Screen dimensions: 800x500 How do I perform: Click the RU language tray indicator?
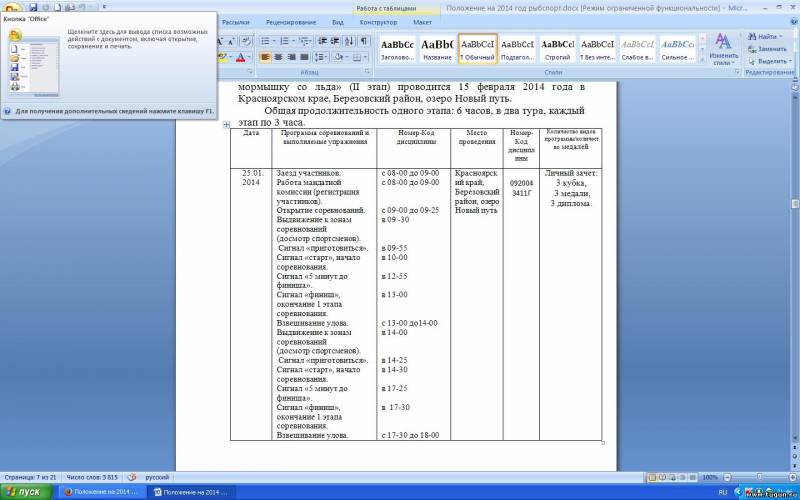[723, 492]
